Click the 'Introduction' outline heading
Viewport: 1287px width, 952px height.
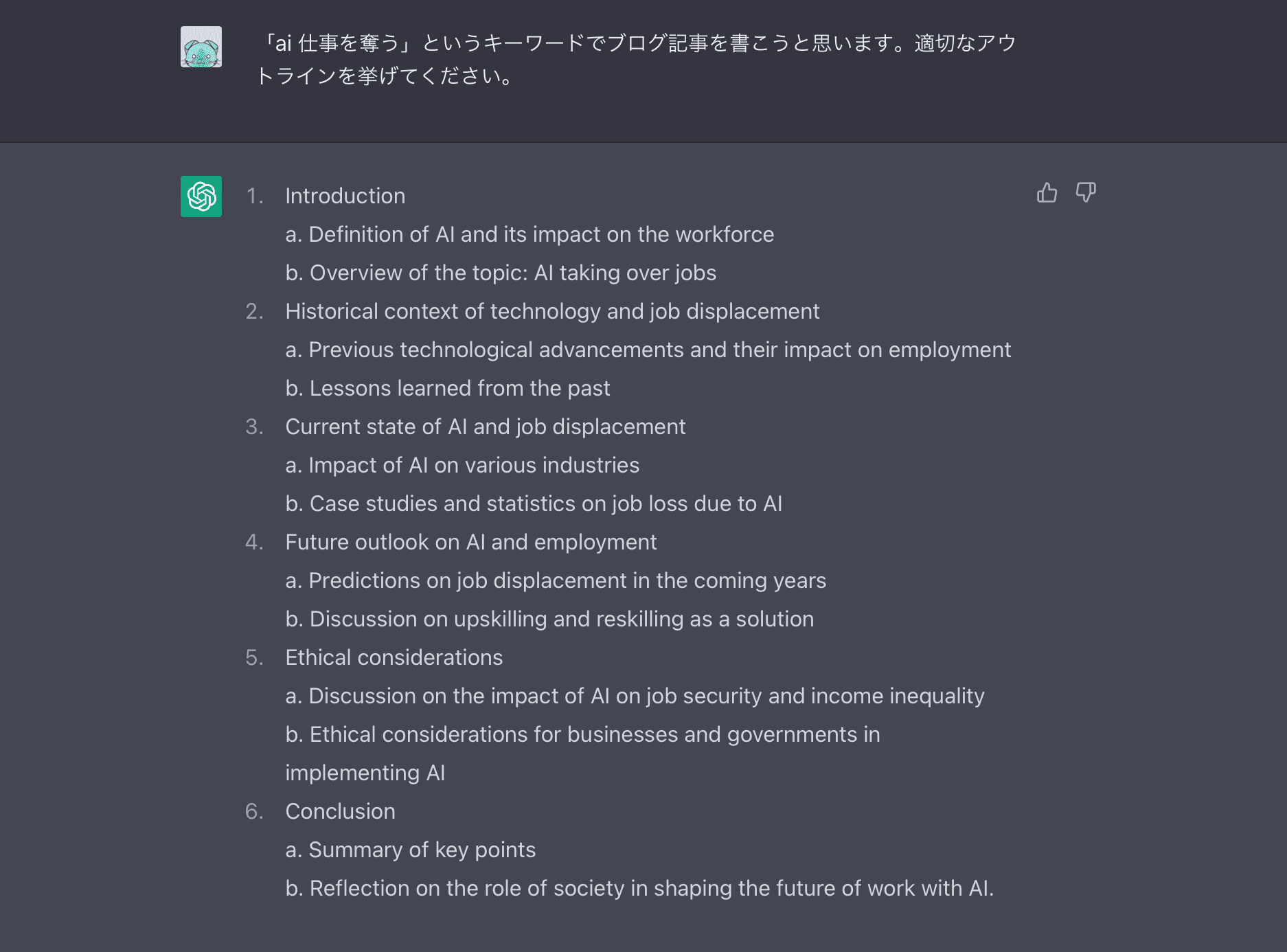345,196
